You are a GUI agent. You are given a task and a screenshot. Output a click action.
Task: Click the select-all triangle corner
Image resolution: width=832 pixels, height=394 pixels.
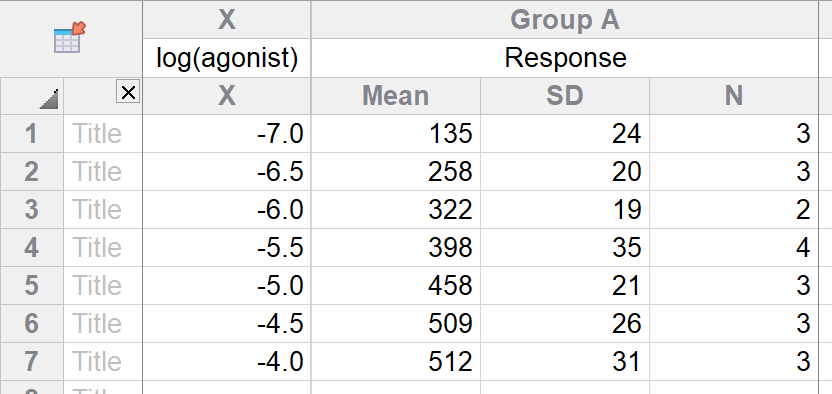[x=49, y=99]
